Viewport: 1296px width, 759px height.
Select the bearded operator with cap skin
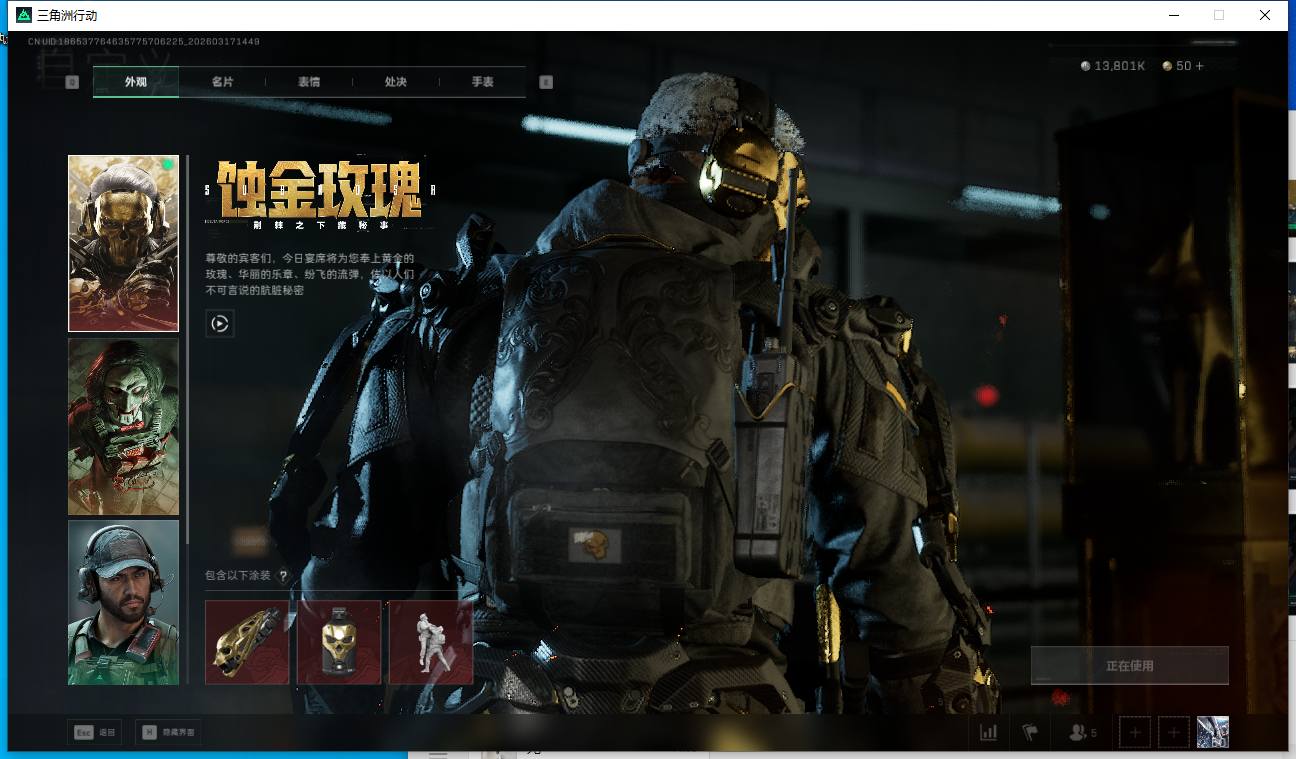pyautogui.click(x=123, y=602)
